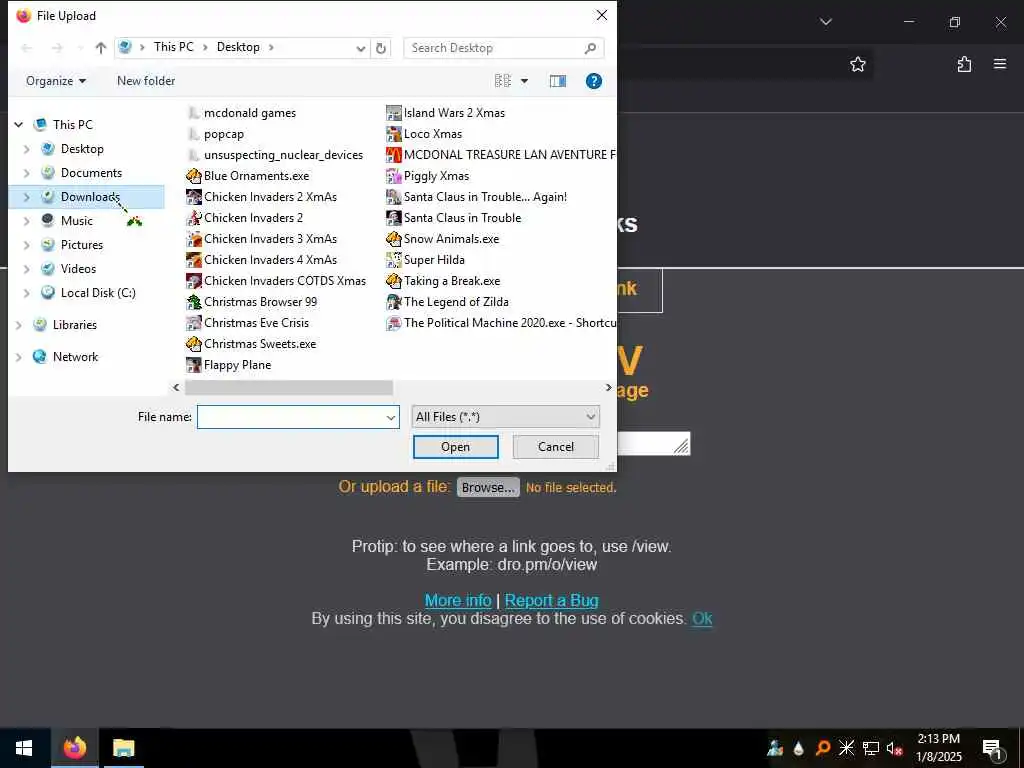Open the Organize menu
Viewport: 1024px width, 768px height.
pos(56,81)
